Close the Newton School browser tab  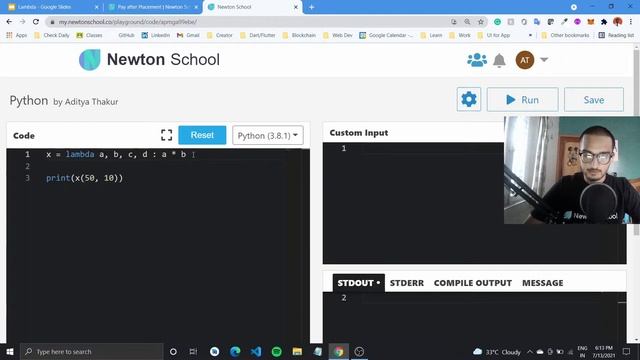[296, 7]
